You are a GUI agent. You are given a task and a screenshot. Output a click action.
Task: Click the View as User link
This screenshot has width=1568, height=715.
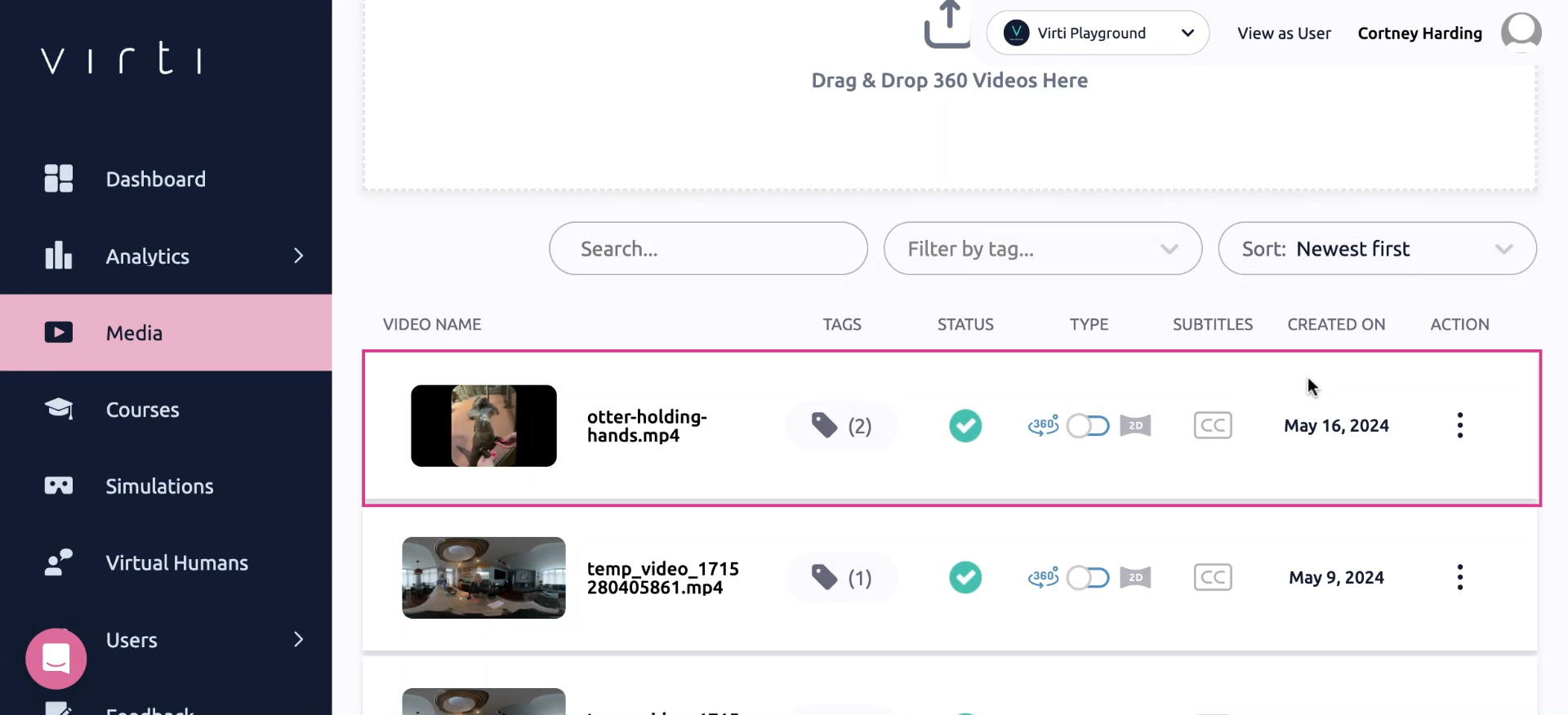(1283, 33)
